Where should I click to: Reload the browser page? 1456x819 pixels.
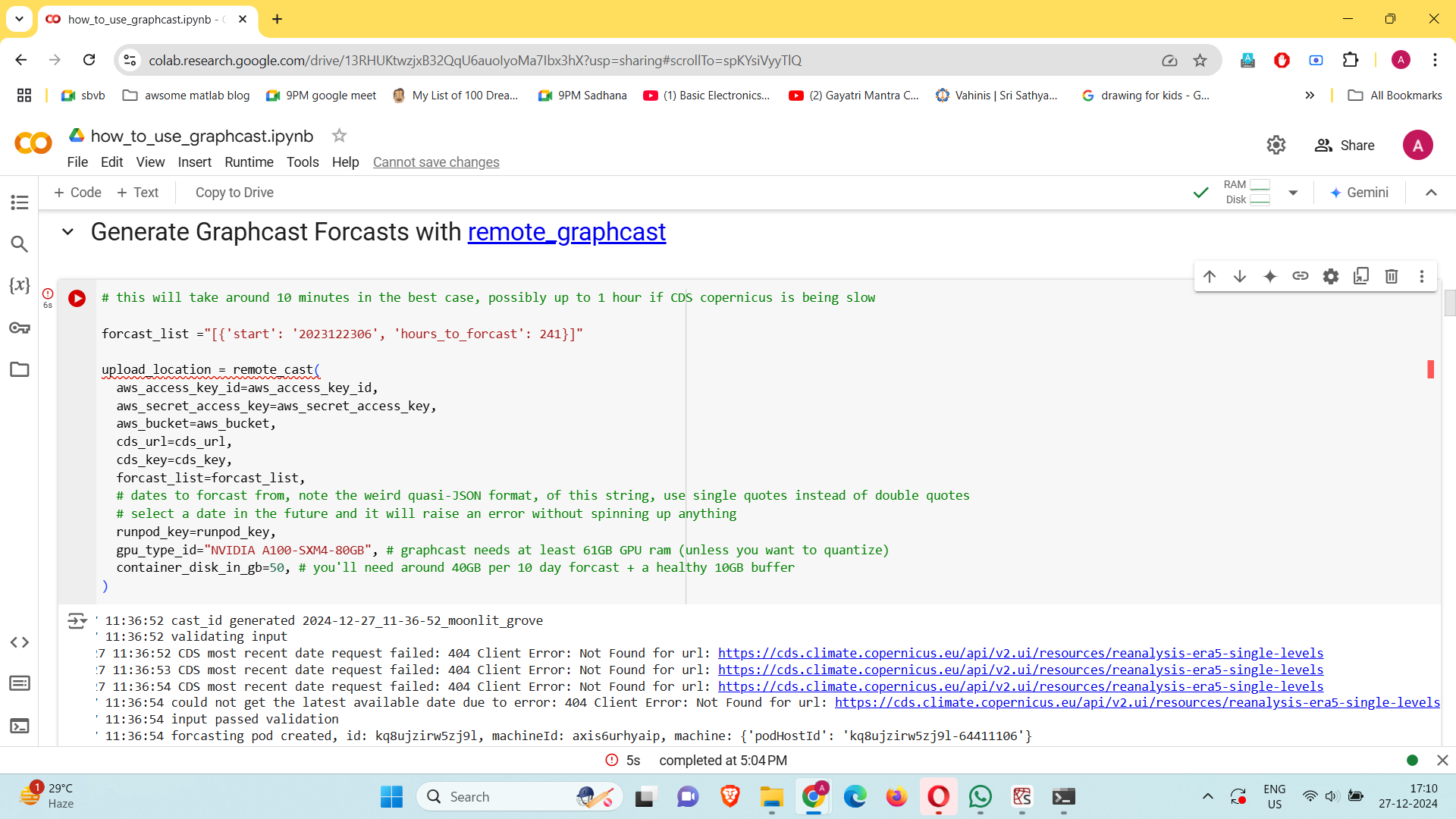(x=89, y=60)
